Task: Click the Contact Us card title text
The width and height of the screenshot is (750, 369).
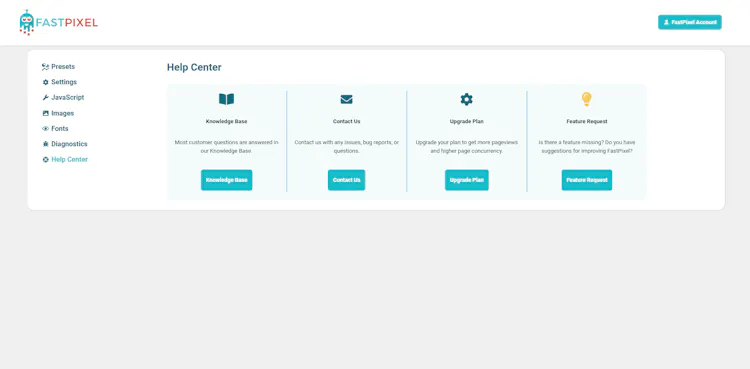Action: coord(346,122)
